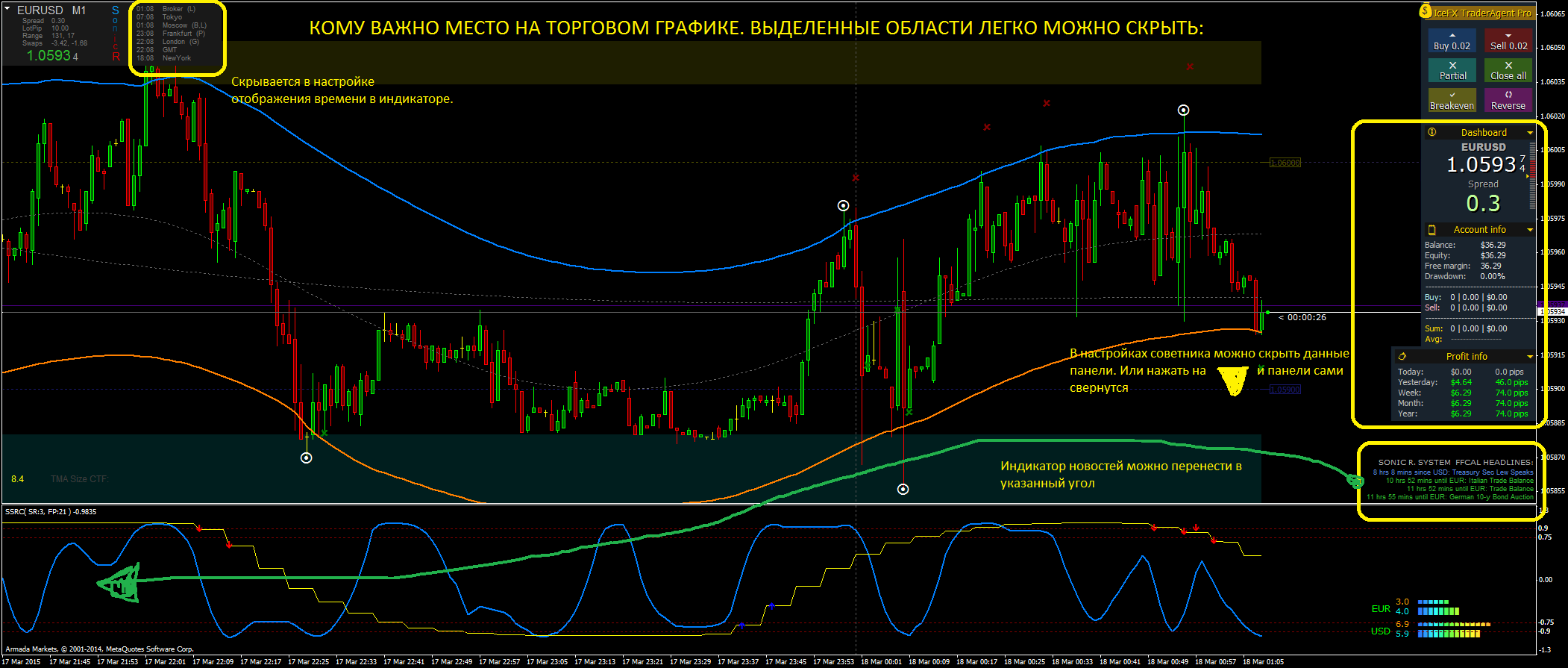Click the candle countdown timer 00:00:26
Image resolution: width=1568 pixels, height=668 pixels.
click(1302, 317)
